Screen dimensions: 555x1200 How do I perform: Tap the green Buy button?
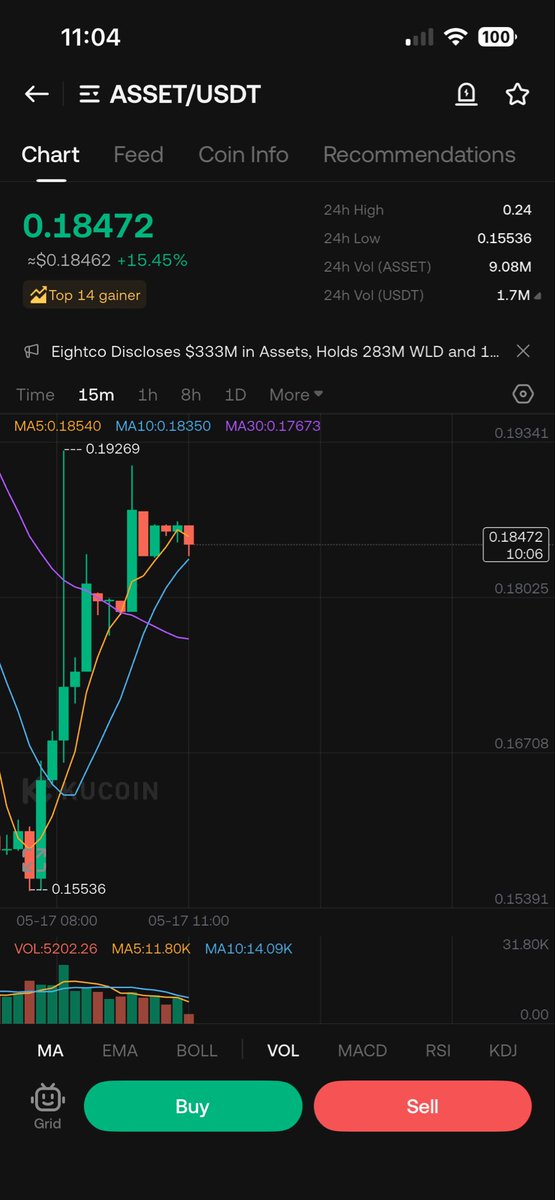(x=192, y=1106)
